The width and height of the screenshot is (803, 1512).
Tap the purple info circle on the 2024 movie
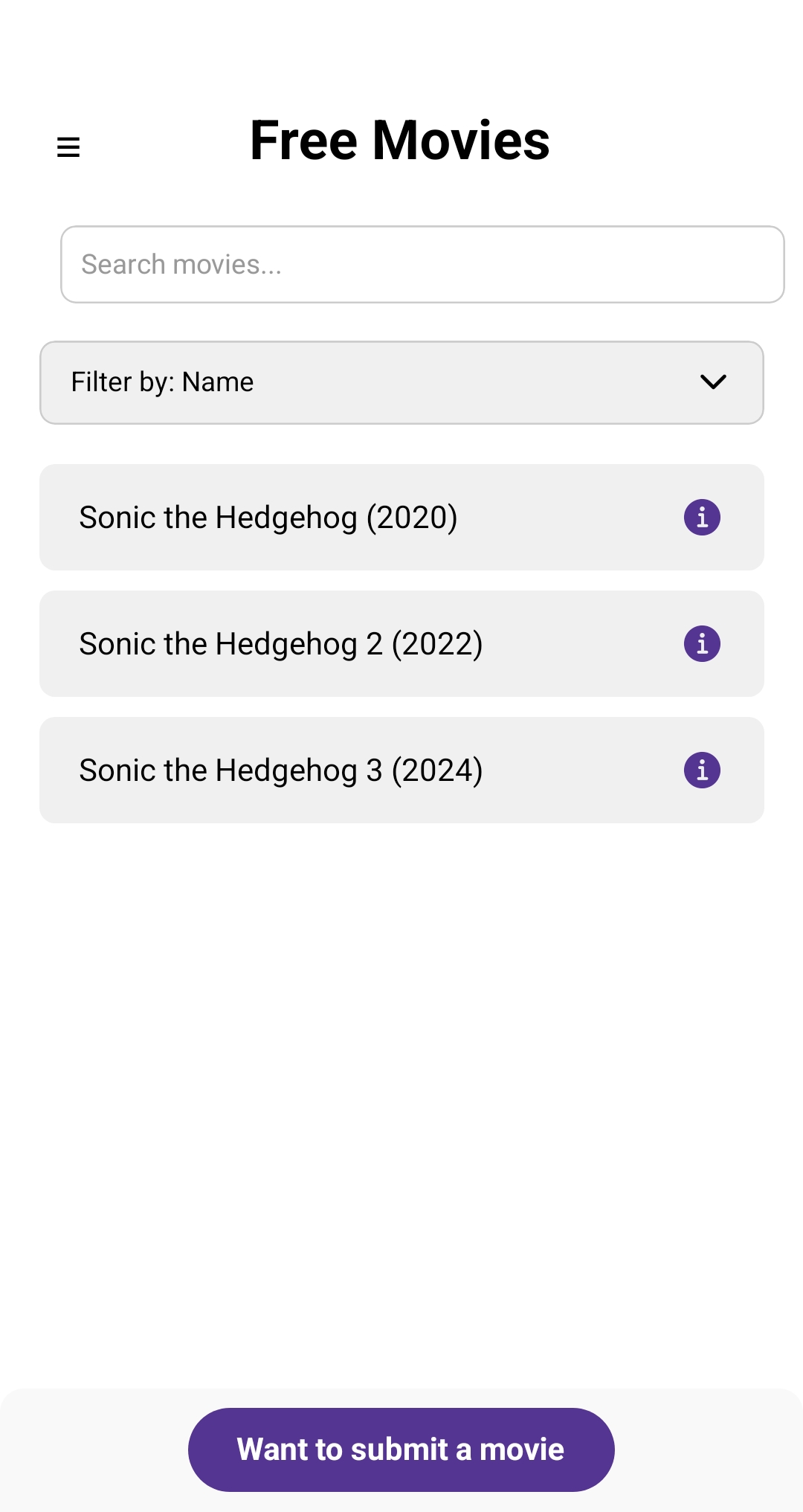point(702,770)
